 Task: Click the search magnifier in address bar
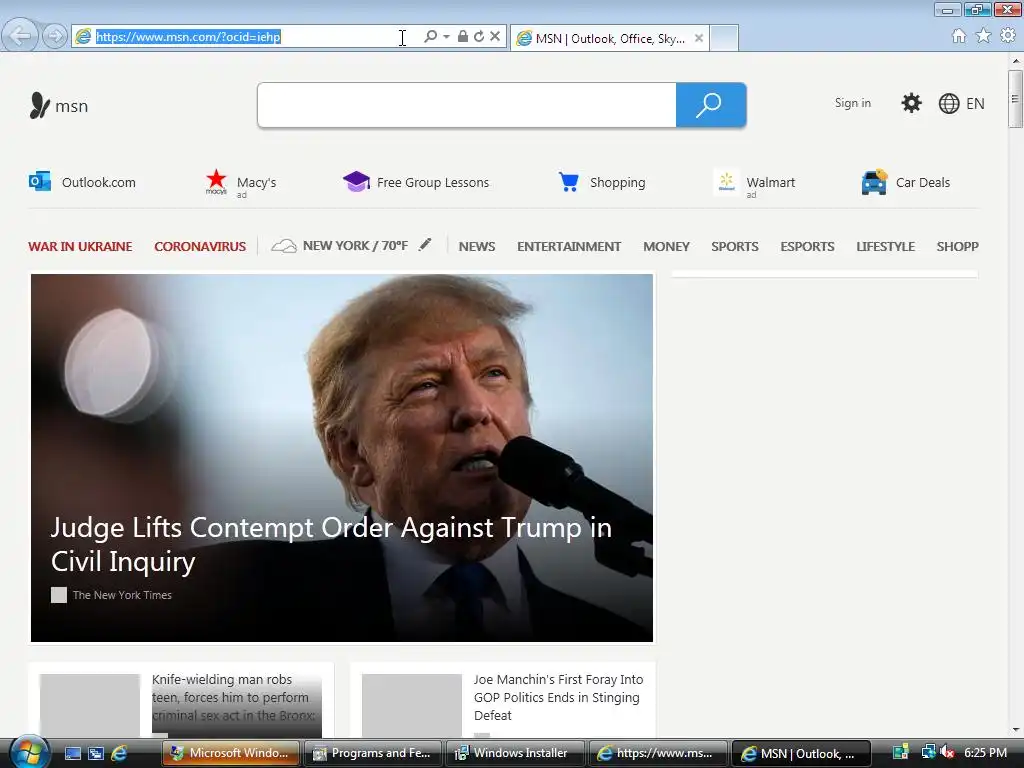430,37
